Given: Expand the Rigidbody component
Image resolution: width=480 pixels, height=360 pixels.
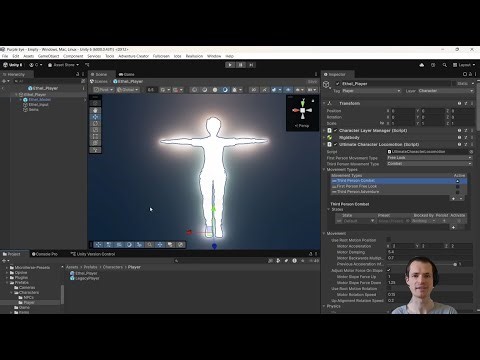Looking at the screenshot, I should (x=324, y=137).
